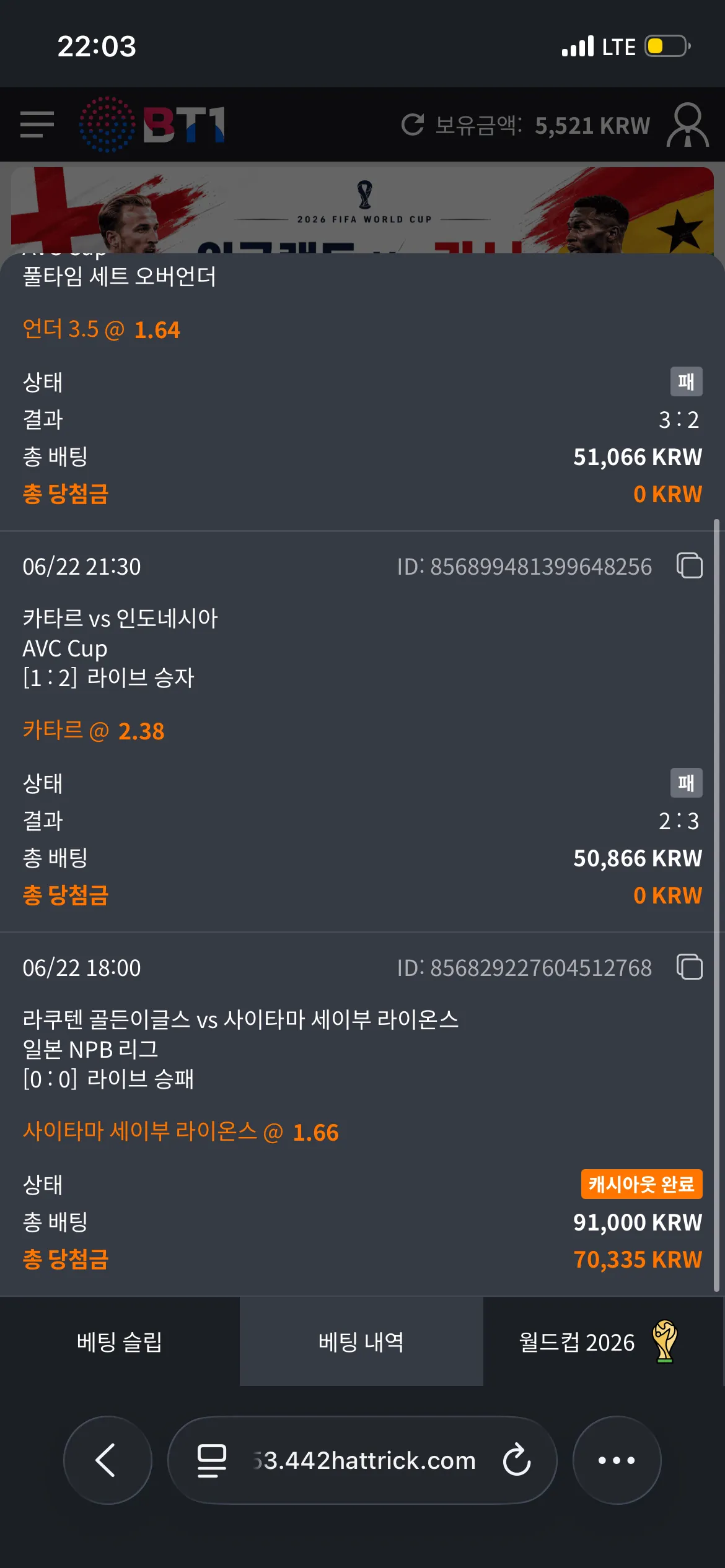The height and width of the screenshot is (1568, 725).
Task: Copy bet ID 856829227604512768
Action: pyautogui.click(x=690, y=967)
